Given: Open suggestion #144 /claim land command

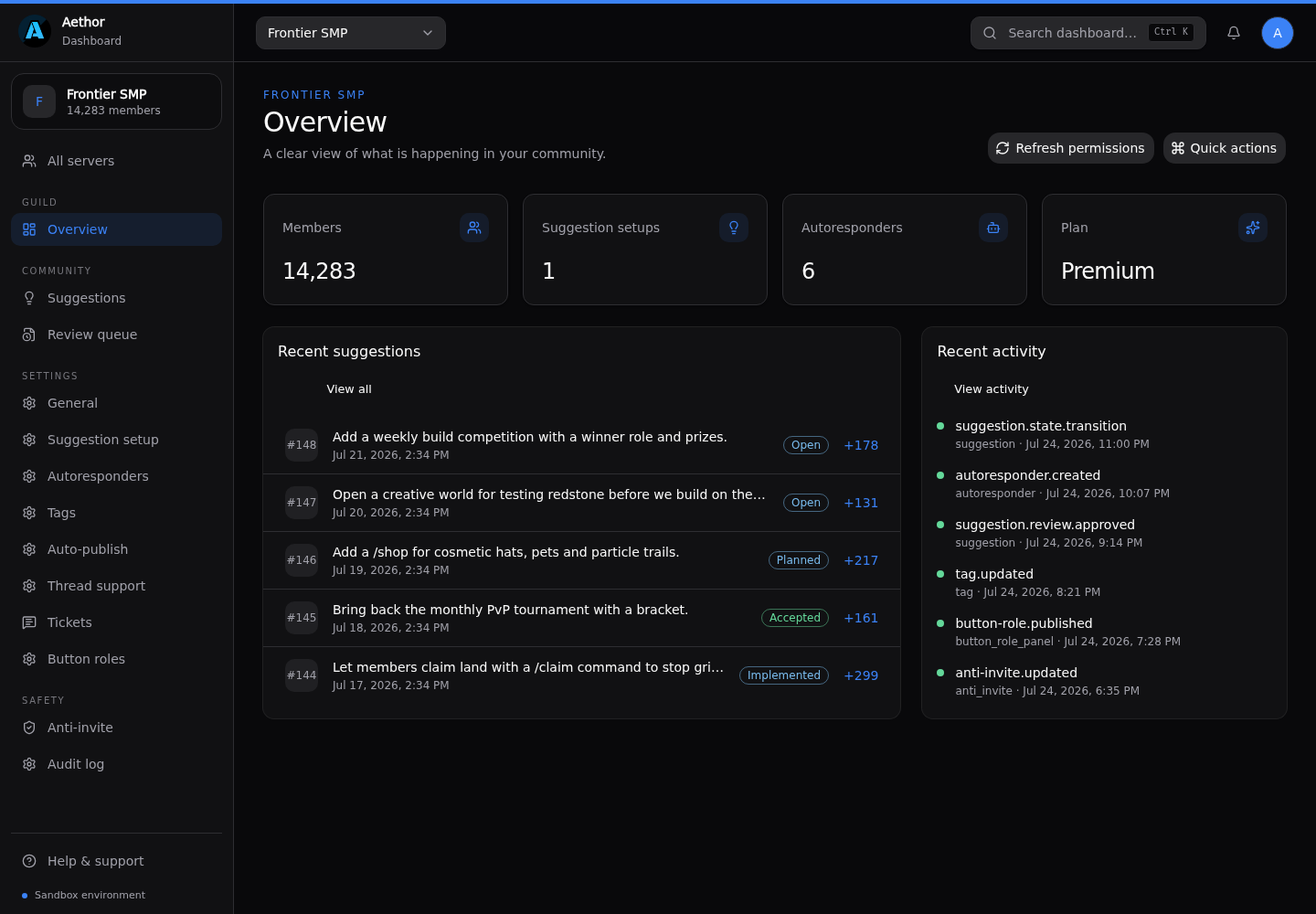Looking at the screenshot, I should click(x=581, y=675).
